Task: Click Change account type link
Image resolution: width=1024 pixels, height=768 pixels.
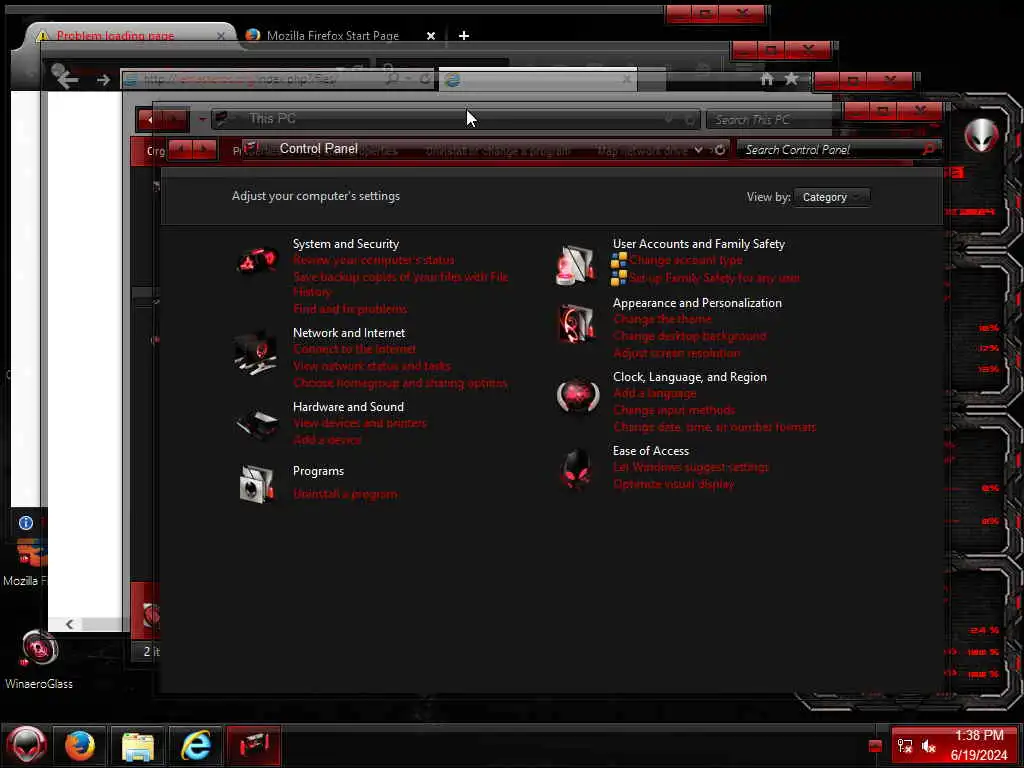Action: 686,260
